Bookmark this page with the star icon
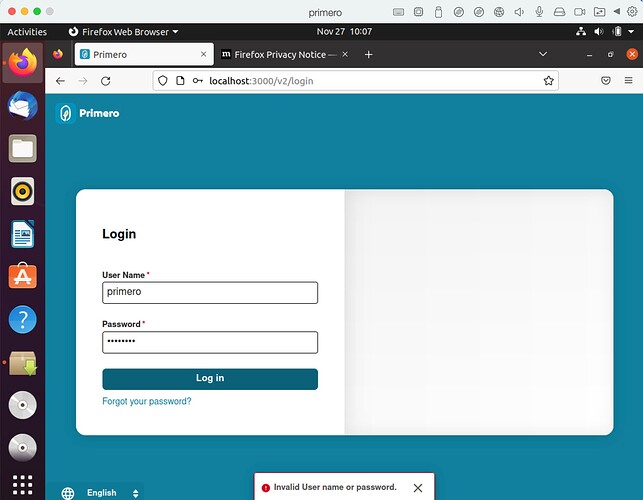This screenshot has height=500, width=643. [548, 81]
